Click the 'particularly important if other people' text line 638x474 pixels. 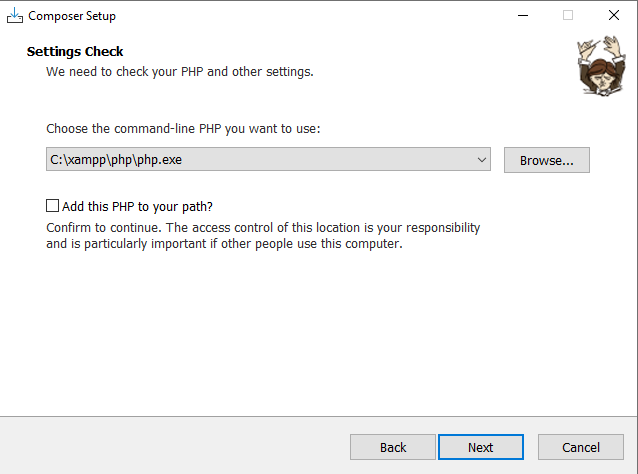point(224,244)
